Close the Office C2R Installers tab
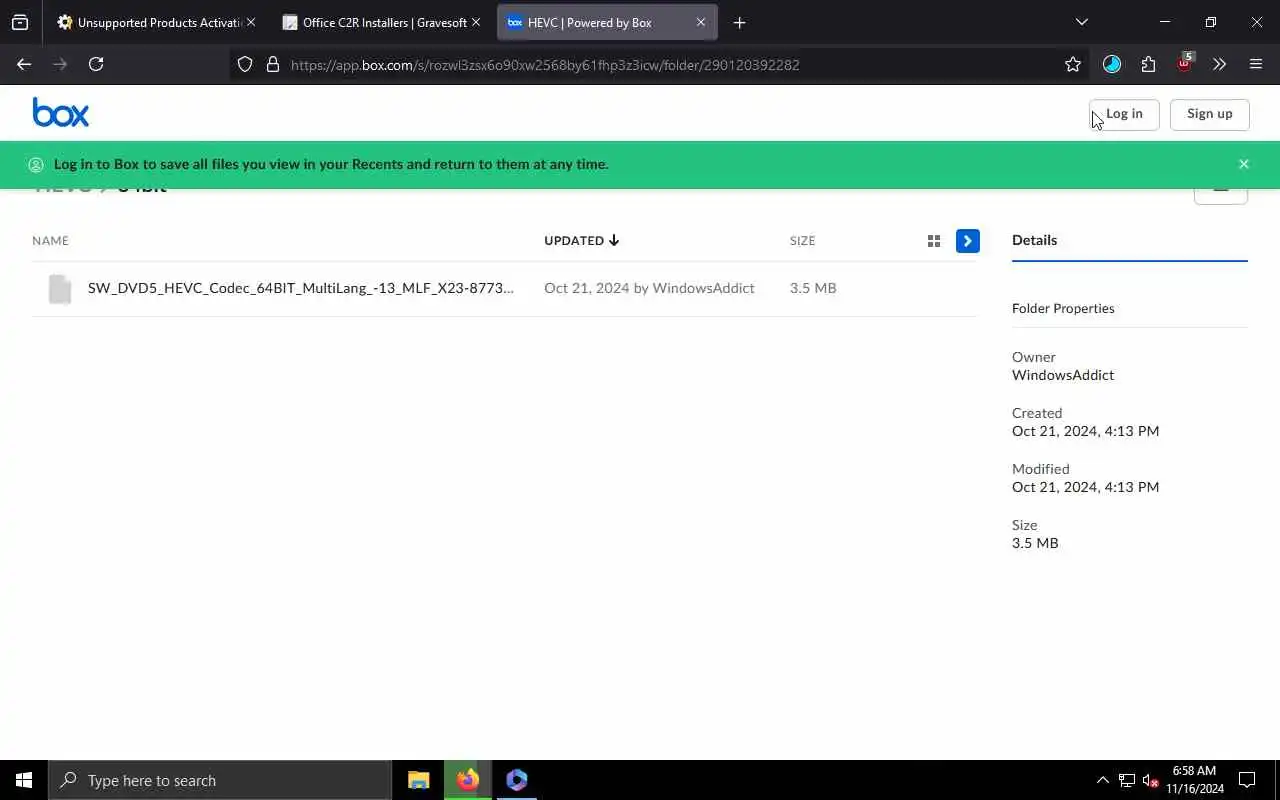The height and width of the screenshot is (800, 1280). coord(475,22)
